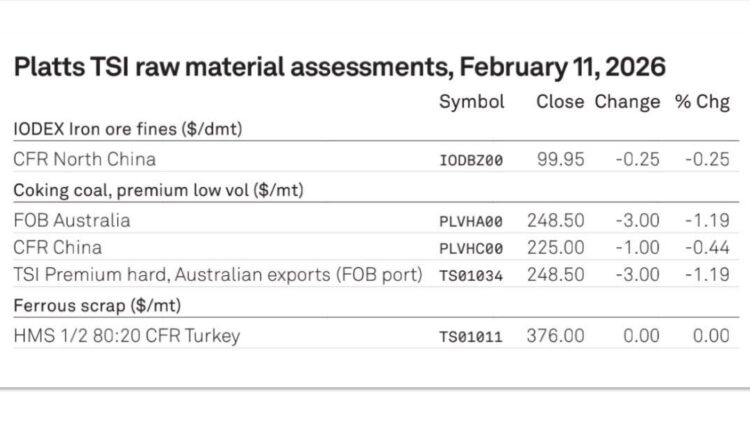Select the HMS 1/2 80:20 CFR Turkey label
The image size is (750, 430).
click(x=127, y=336)
